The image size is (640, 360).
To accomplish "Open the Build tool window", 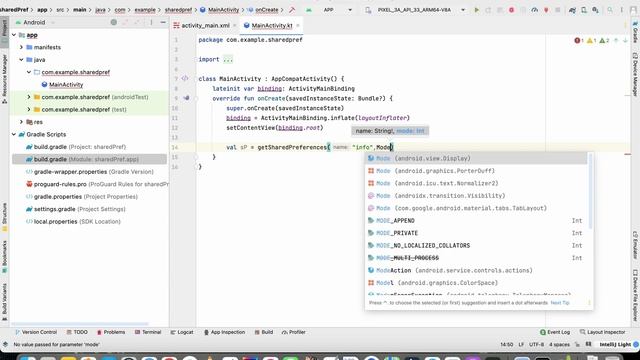I will (264, 332).
